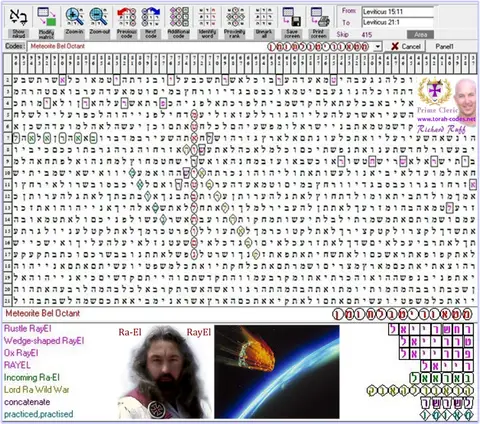Click the Richard Ruff signature text
Image resolution: width=480 pixels, height=424 pixels.
441,129
